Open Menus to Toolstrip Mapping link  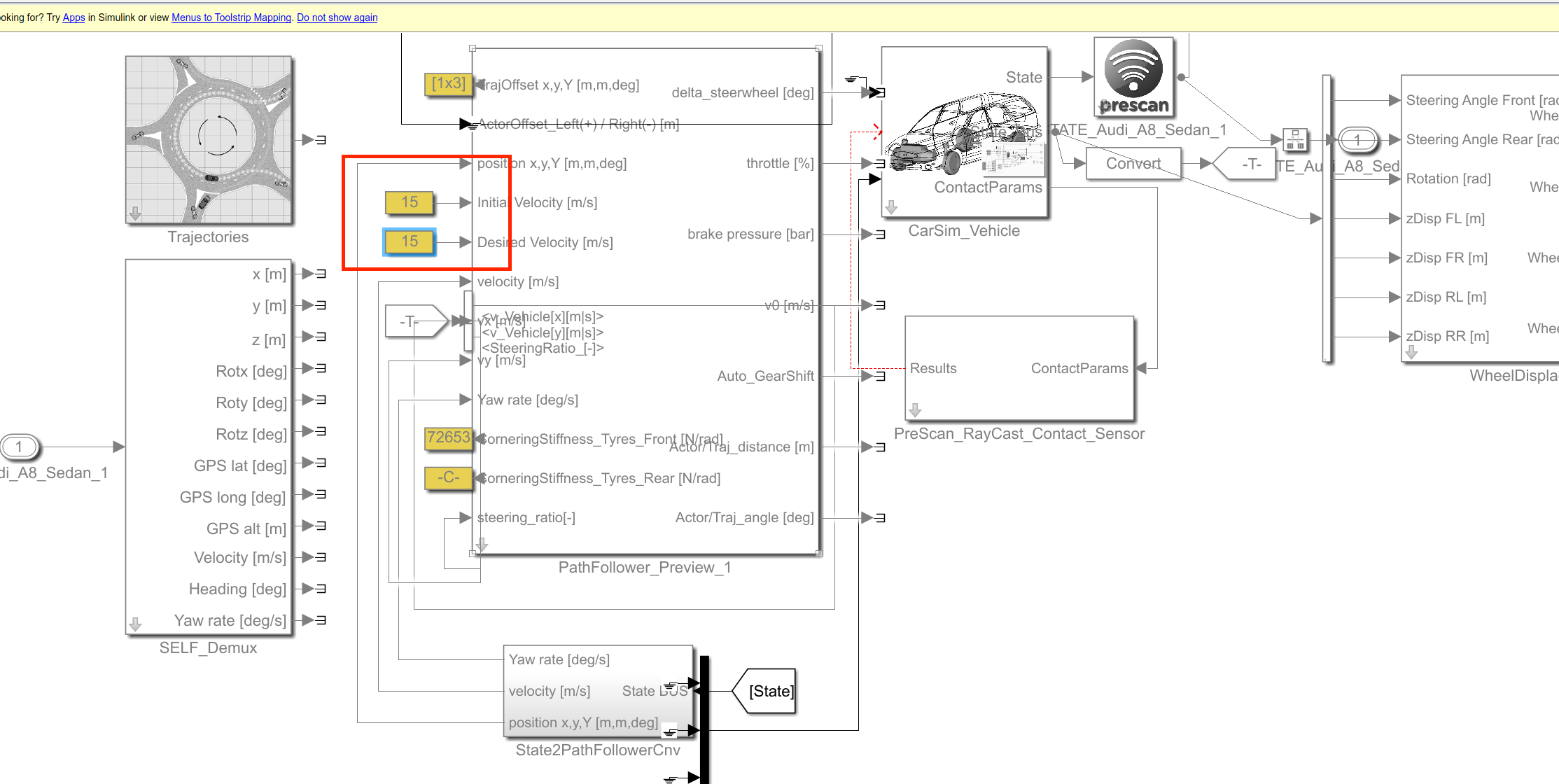pos(231,17)
